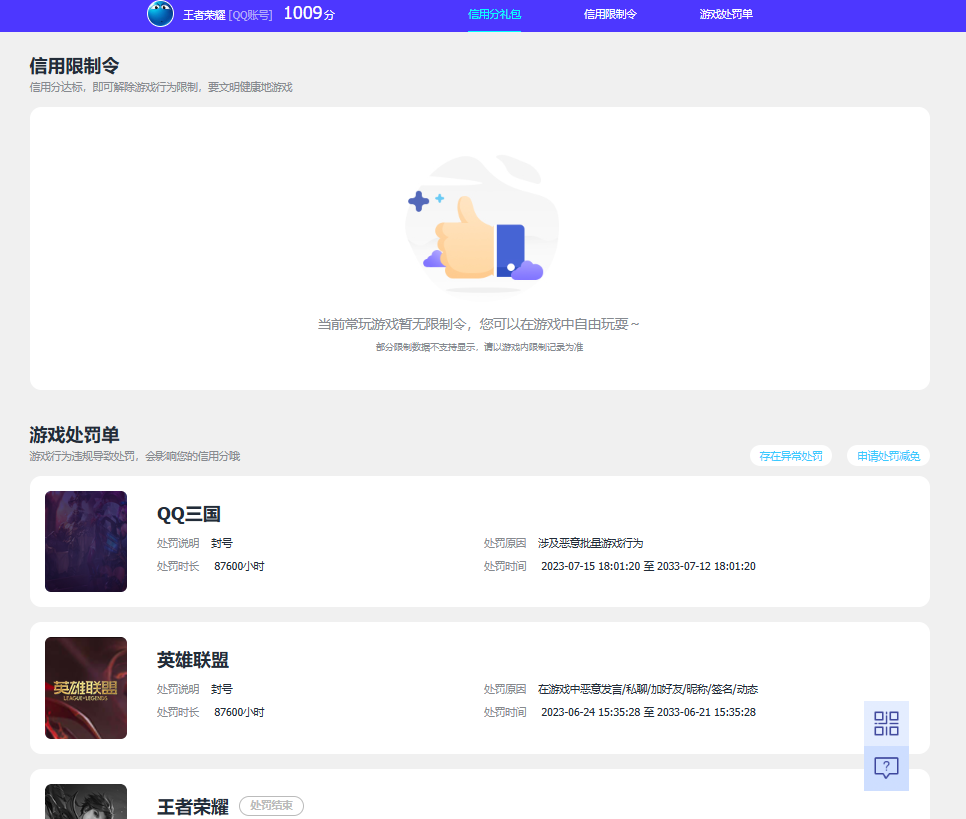This screenshot has height=819, width=966.
Task: Click 封号 penalty description in QQ三国 card
Action: coord(222,543)
